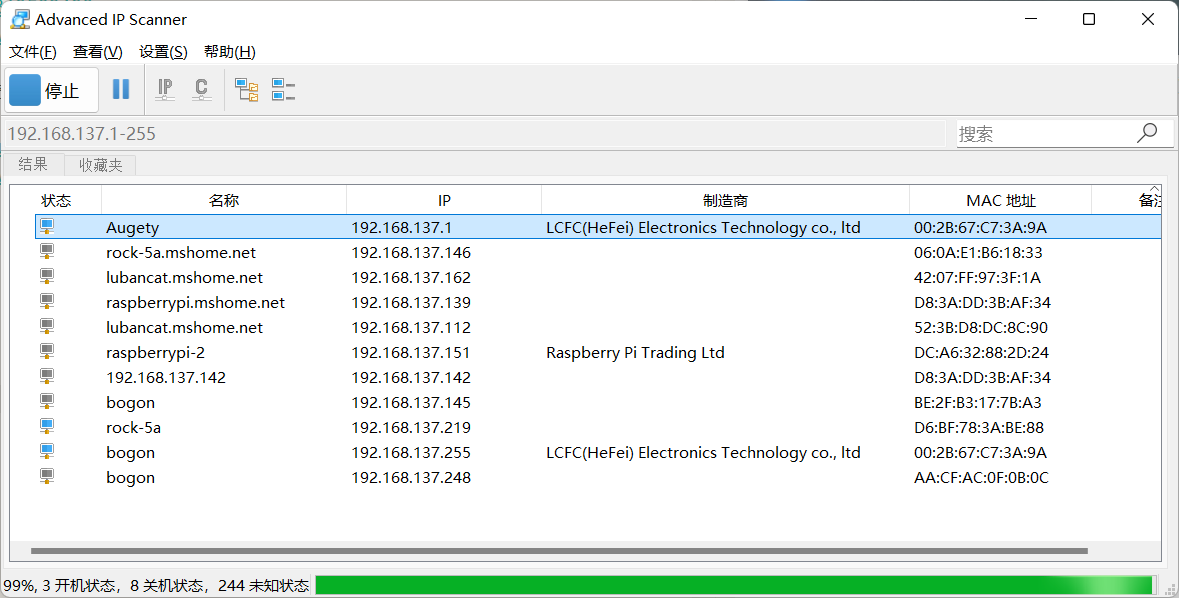The height and width of the screenshot is (598, 1179).
Task: Open the 帮助(H) menu
Action: pyautogui.click(x=229, y=52)
